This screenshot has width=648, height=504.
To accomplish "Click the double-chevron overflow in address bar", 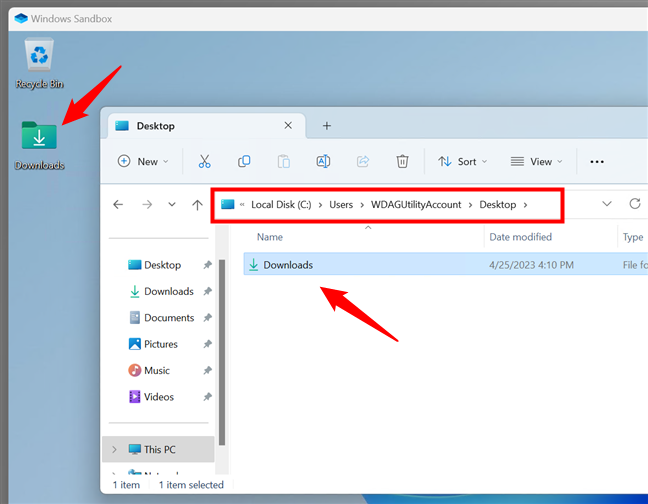I will pos(242,204).
